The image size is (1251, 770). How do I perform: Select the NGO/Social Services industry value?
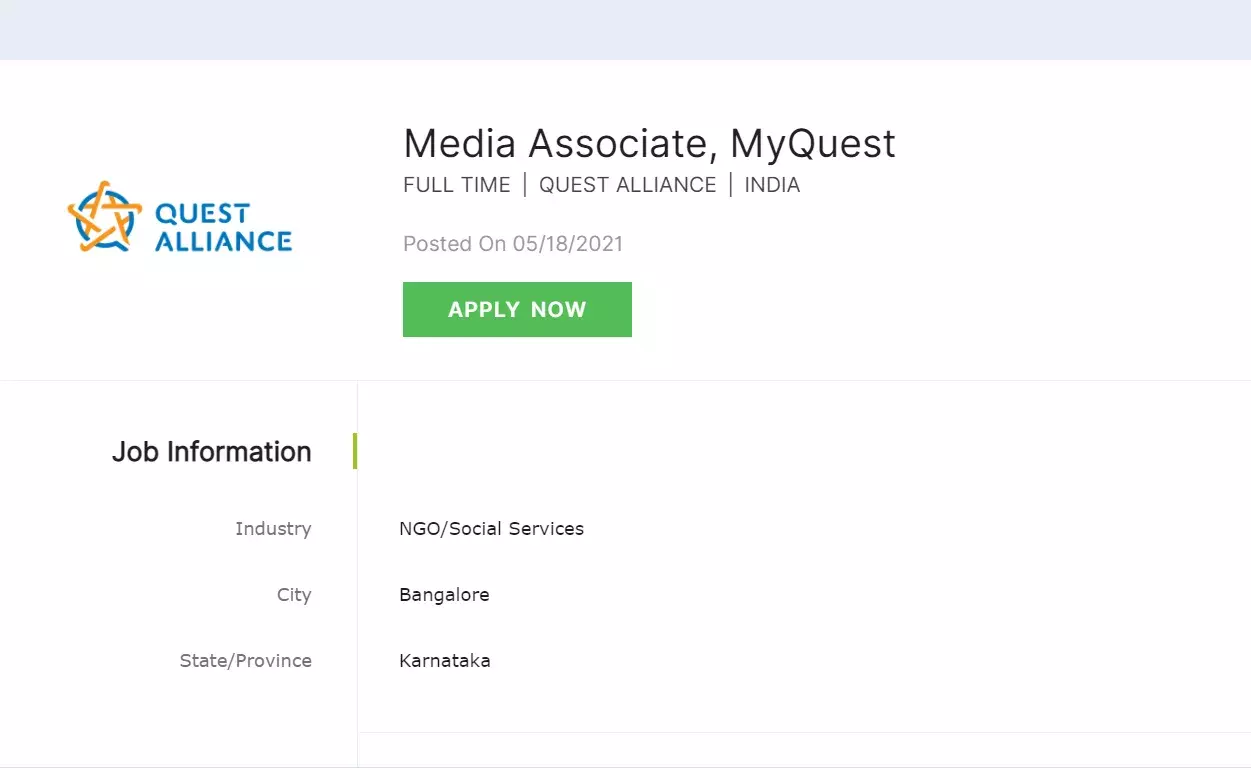tap(491, 528)
